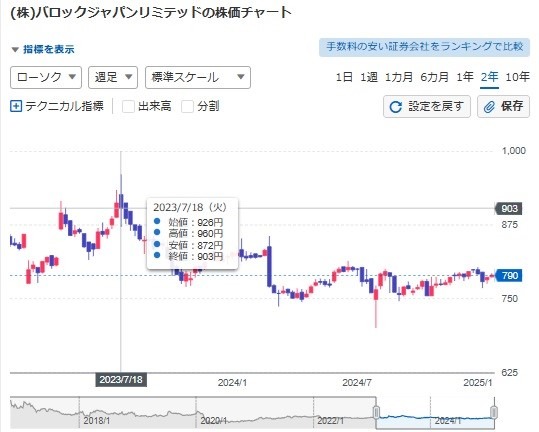
Task: Click the 2023/7/18 crosshair date label
Action: coord(121,380)
